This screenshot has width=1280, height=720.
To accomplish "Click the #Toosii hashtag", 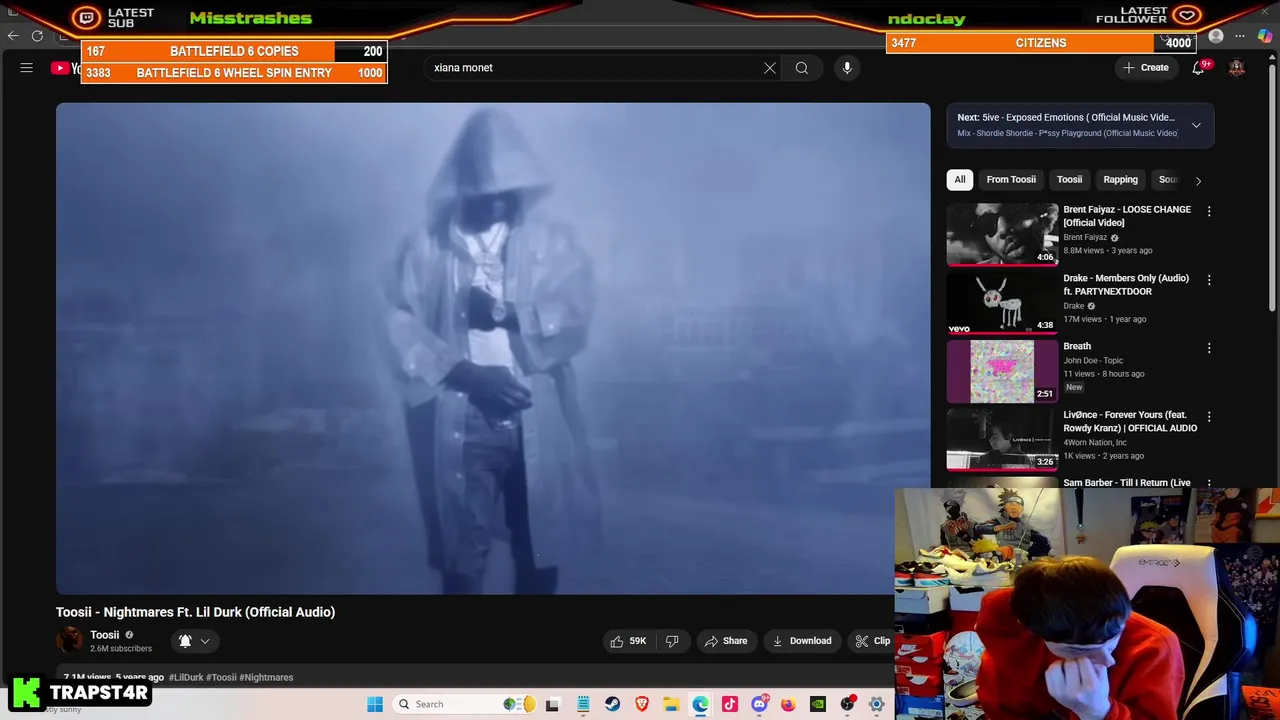I will click(x=221, y=678).
